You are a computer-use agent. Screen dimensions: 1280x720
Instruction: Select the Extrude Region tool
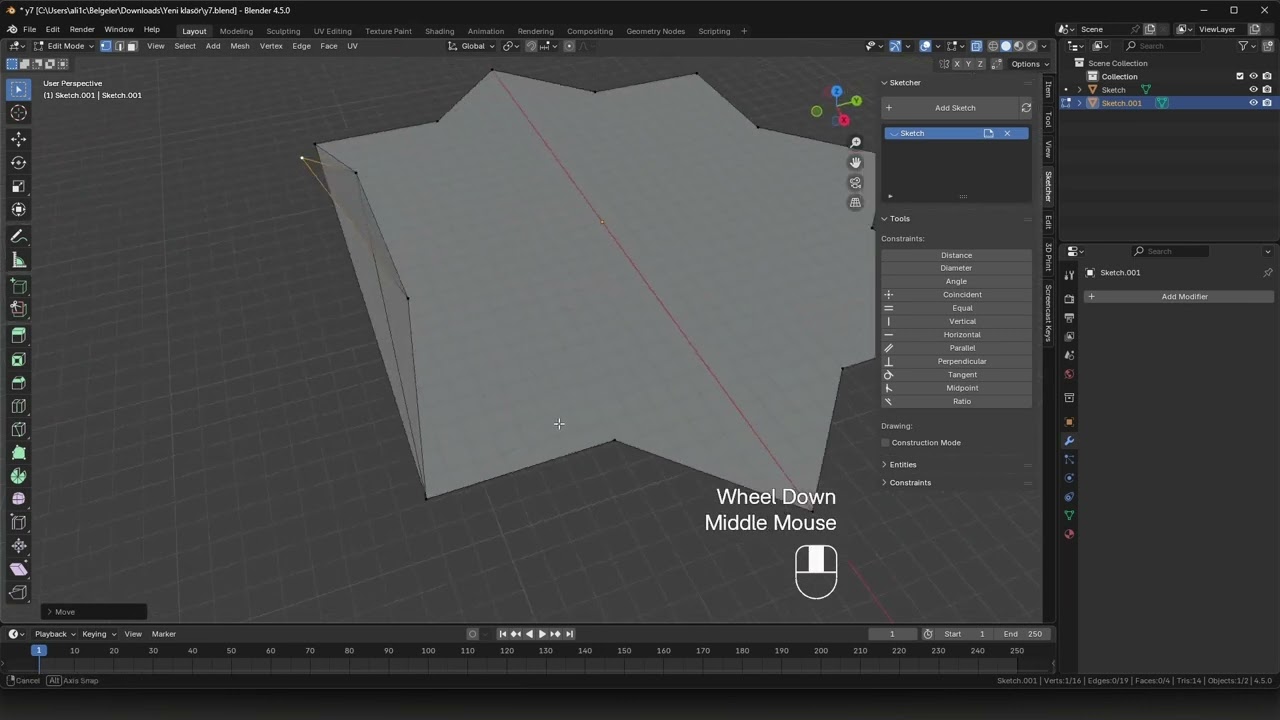[18, 335]
